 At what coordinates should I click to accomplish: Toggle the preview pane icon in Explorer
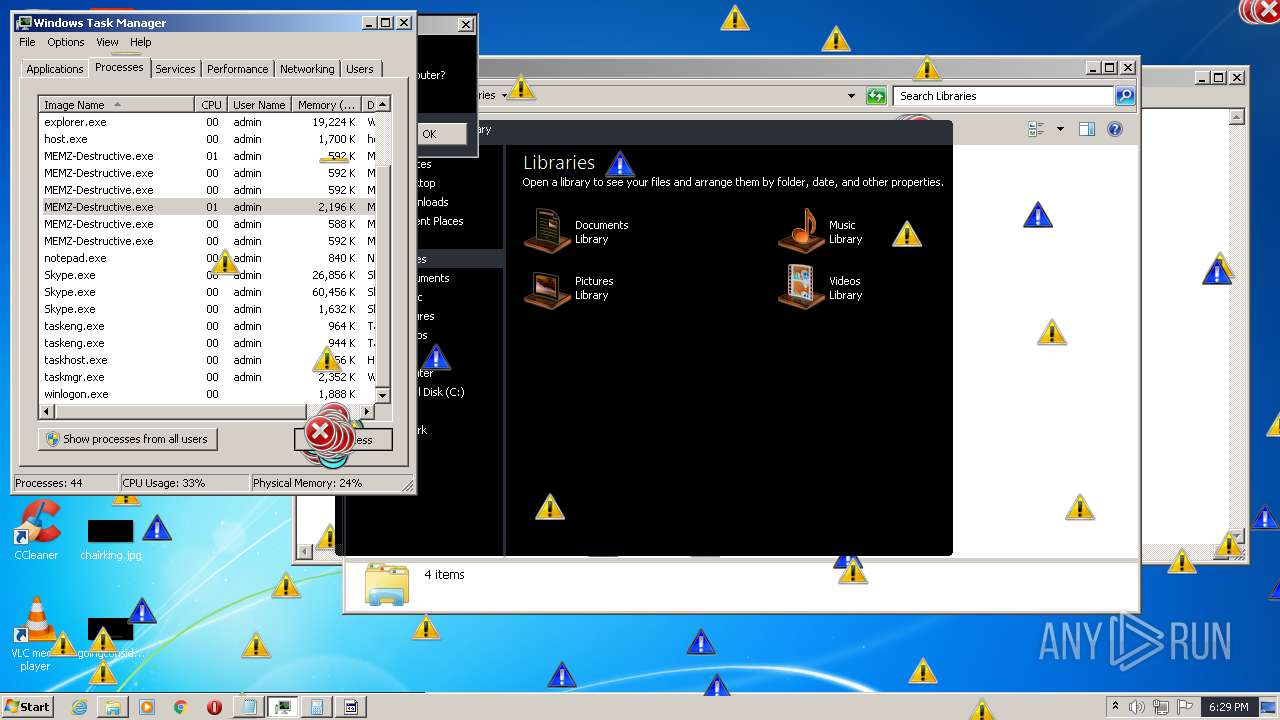(x=1087, y=129)
